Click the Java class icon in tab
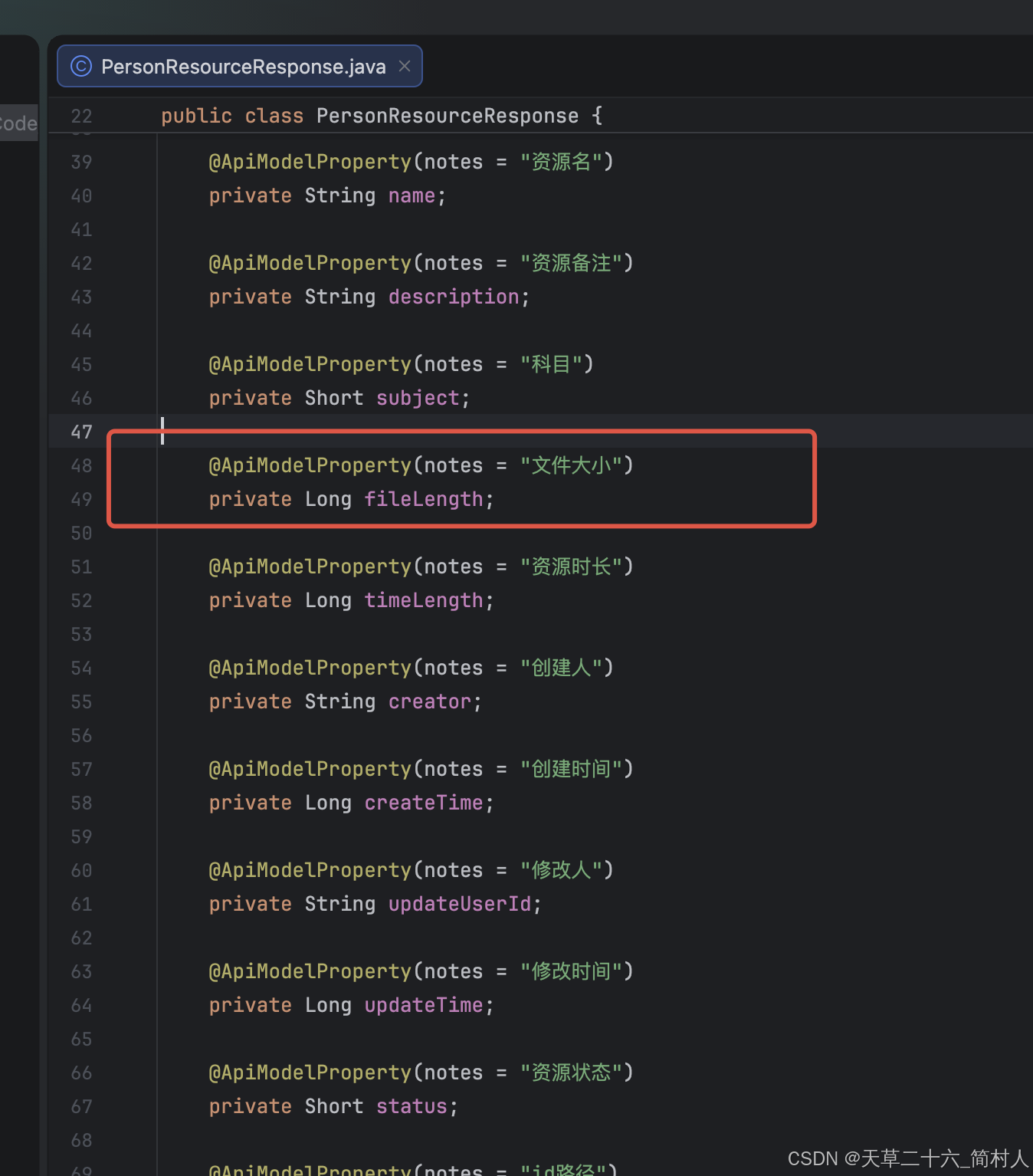 tap(80, 67)
